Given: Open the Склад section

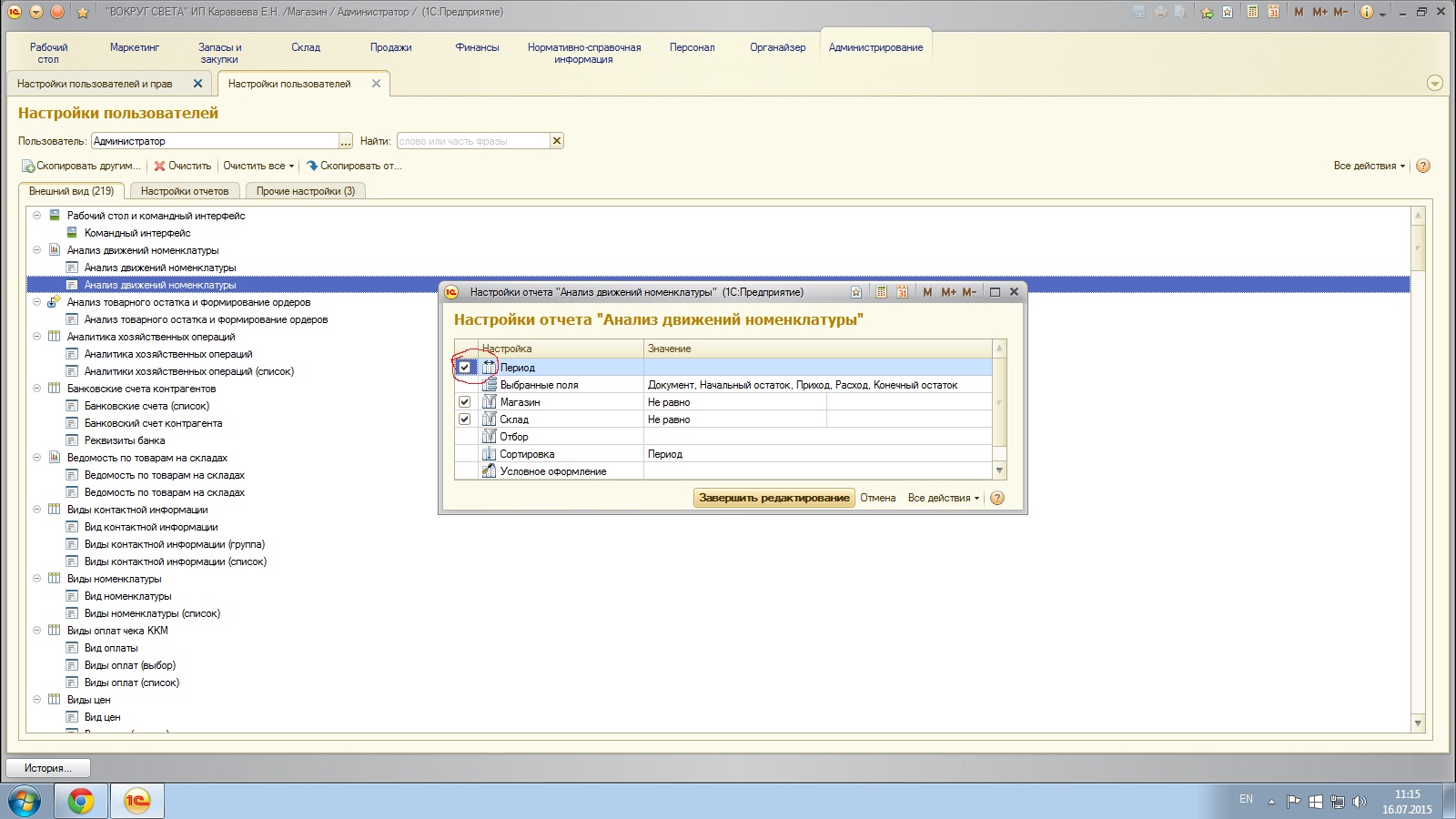Looking at the screenshot, I should tap(306, 47).
